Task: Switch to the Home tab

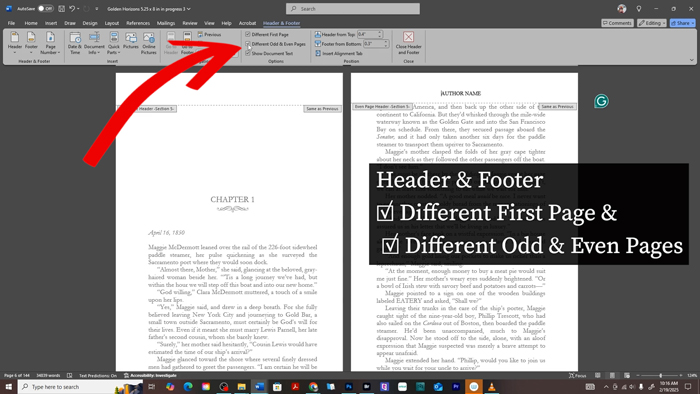Action: [31, 23]
